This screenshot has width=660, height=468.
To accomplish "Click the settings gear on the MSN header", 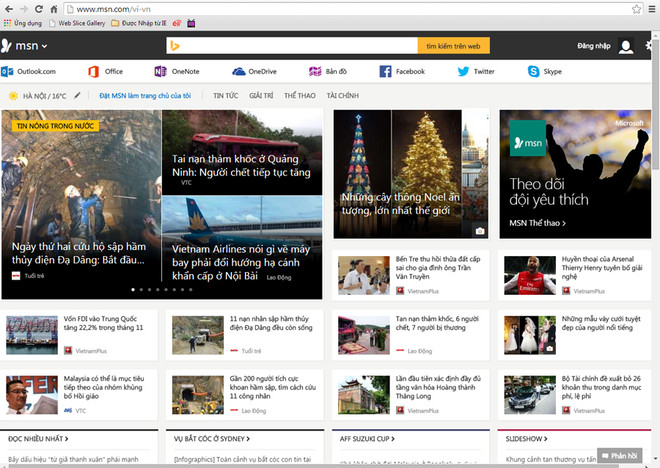I will [651, 46].
